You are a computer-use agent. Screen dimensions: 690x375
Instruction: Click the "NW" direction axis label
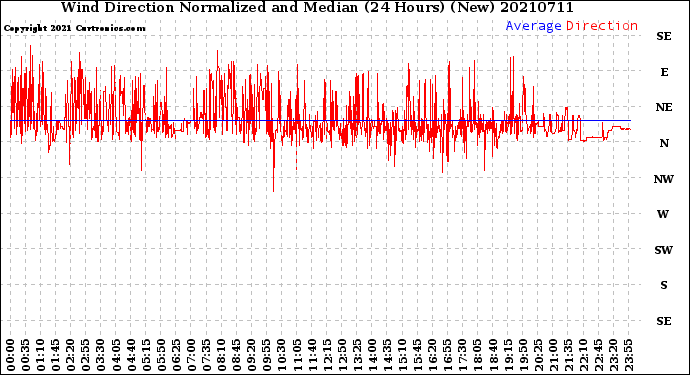[664, 179]
